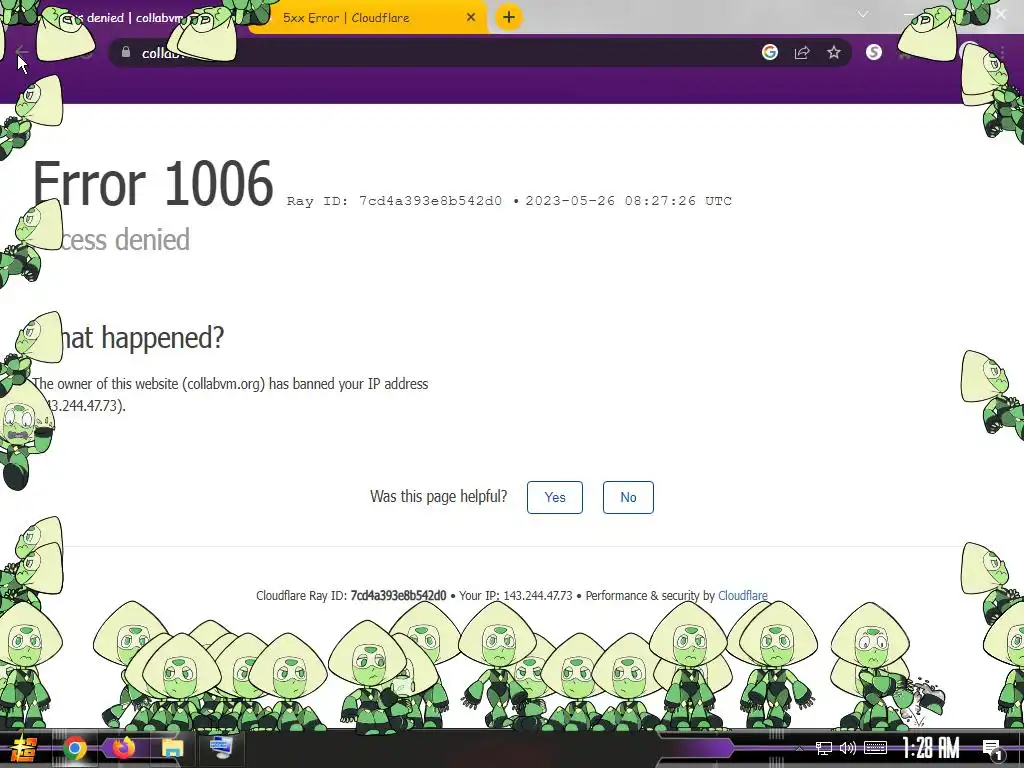The height and width of the screenshot is (768, 1024).
Task: Open the computer monitor app in the taskbar
Action: pyautogui.click(x=221, y=748)
